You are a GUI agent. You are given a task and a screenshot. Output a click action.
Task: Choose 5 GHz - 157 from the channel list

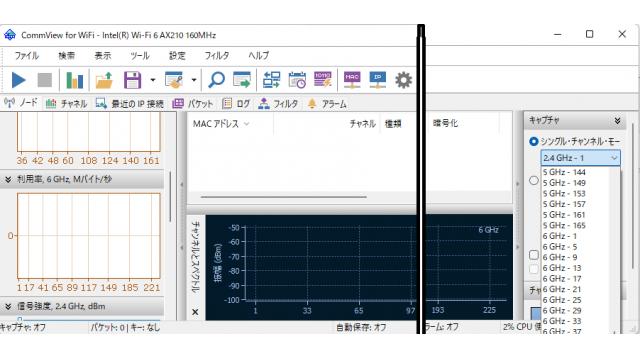pos(564,204)
